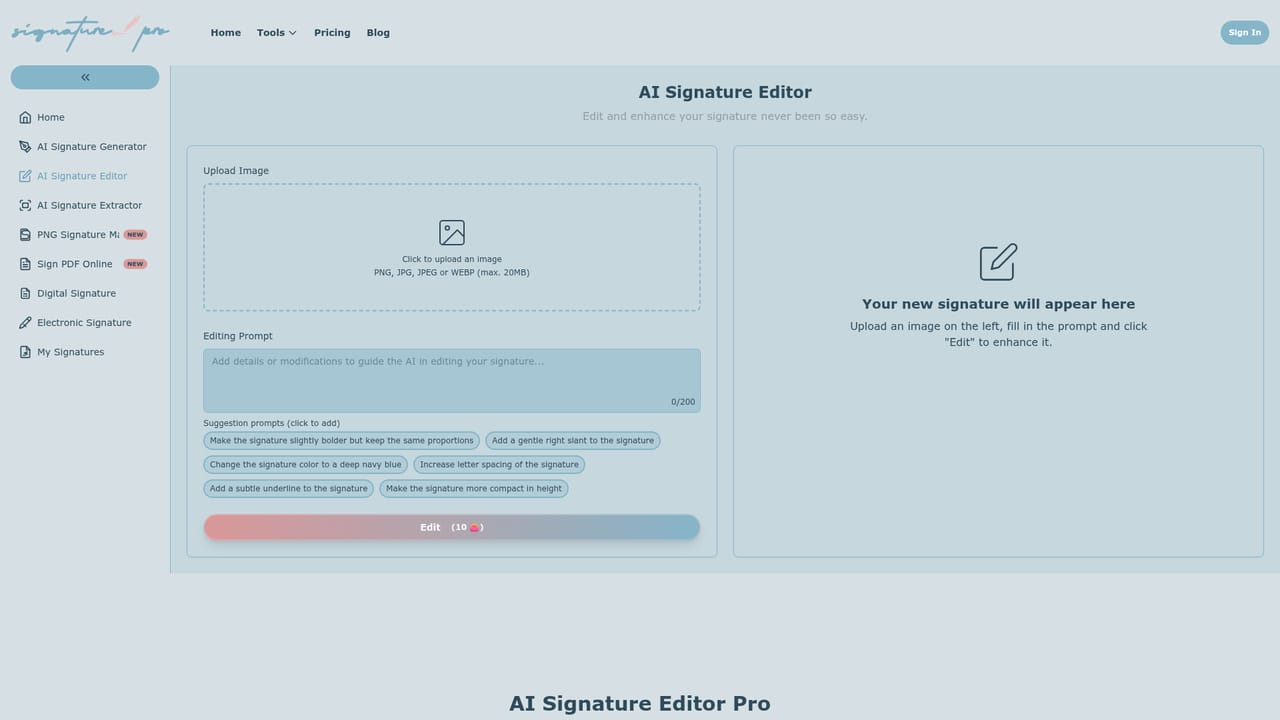Click the upload image dropzone text

(452, 266)
